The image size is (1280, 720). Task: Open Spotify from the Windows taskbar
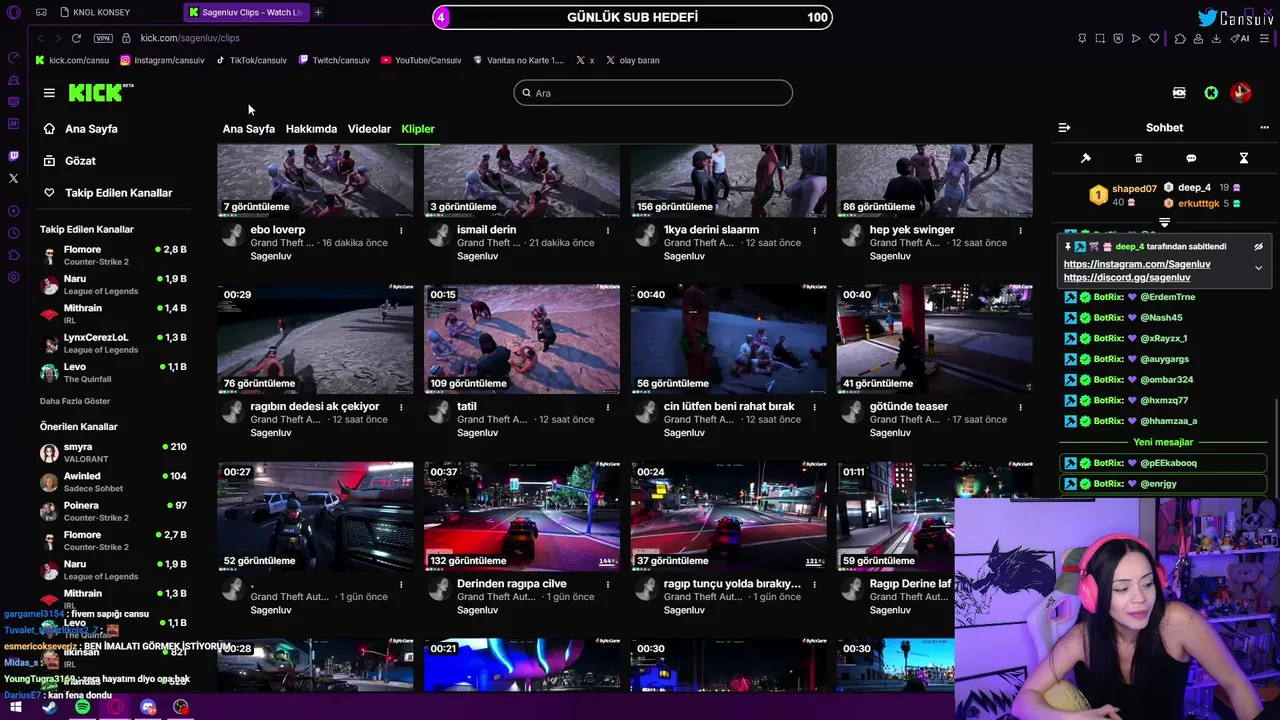point(82,707)
